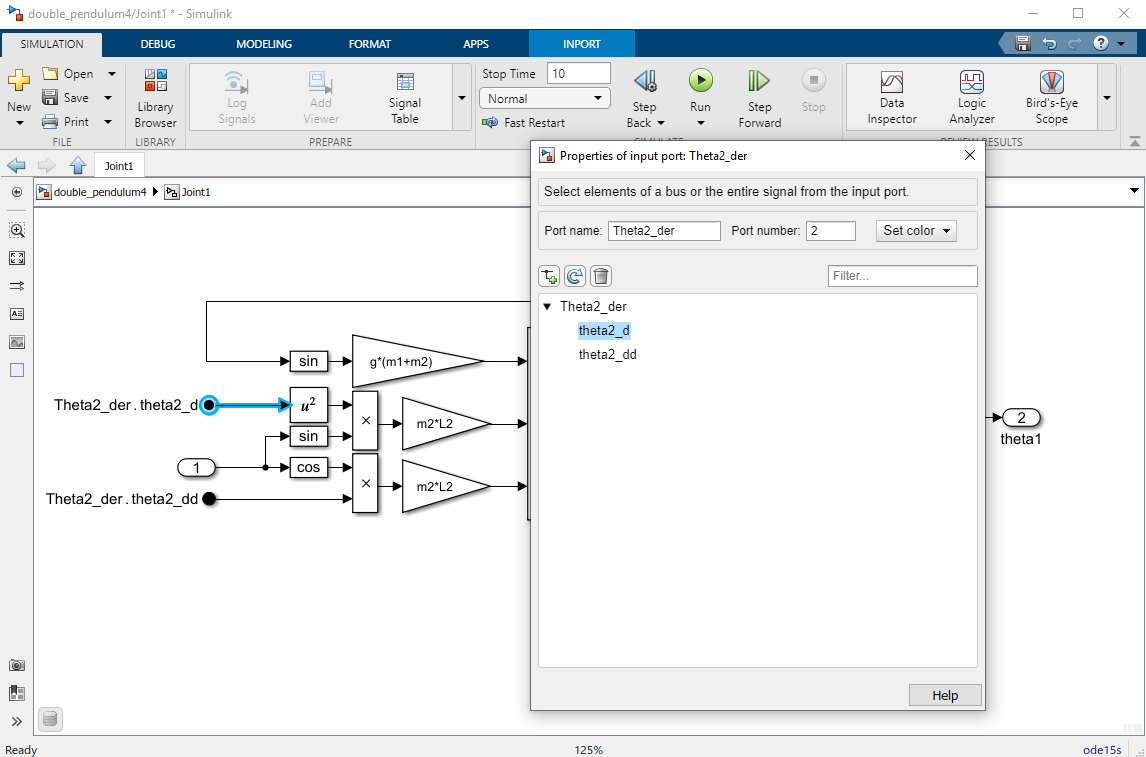Select theta2_d in the element tree
The height and width of the screenshot is (757, 1146).
click(x=604, y=330)
